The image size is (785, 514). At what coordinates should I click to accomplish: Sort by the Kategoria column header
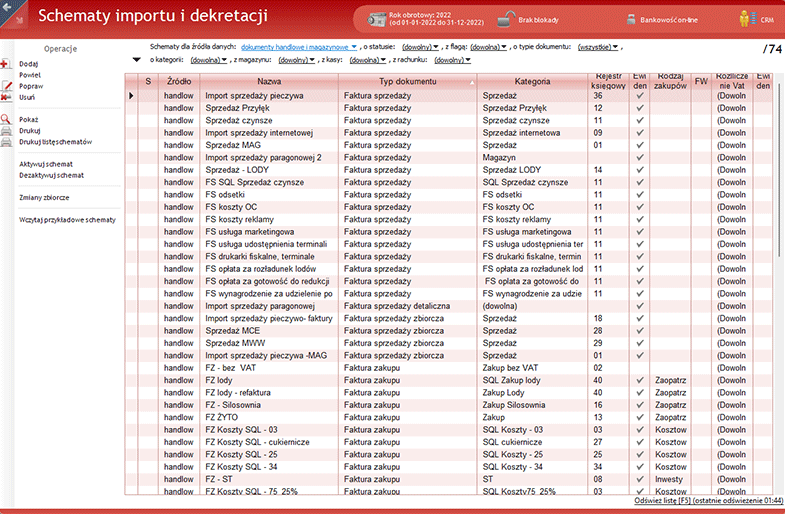(x=532, y=81)
